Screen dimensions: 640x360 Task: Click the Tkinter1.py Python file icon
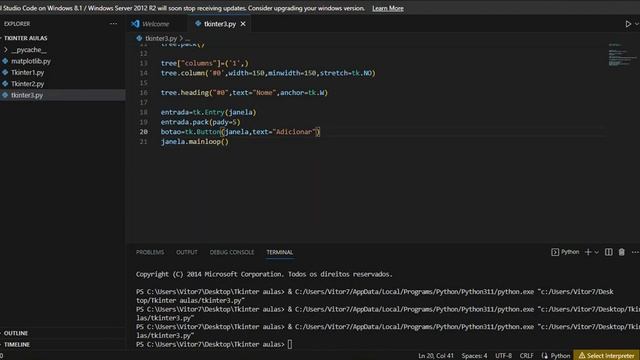pos(5,73)
